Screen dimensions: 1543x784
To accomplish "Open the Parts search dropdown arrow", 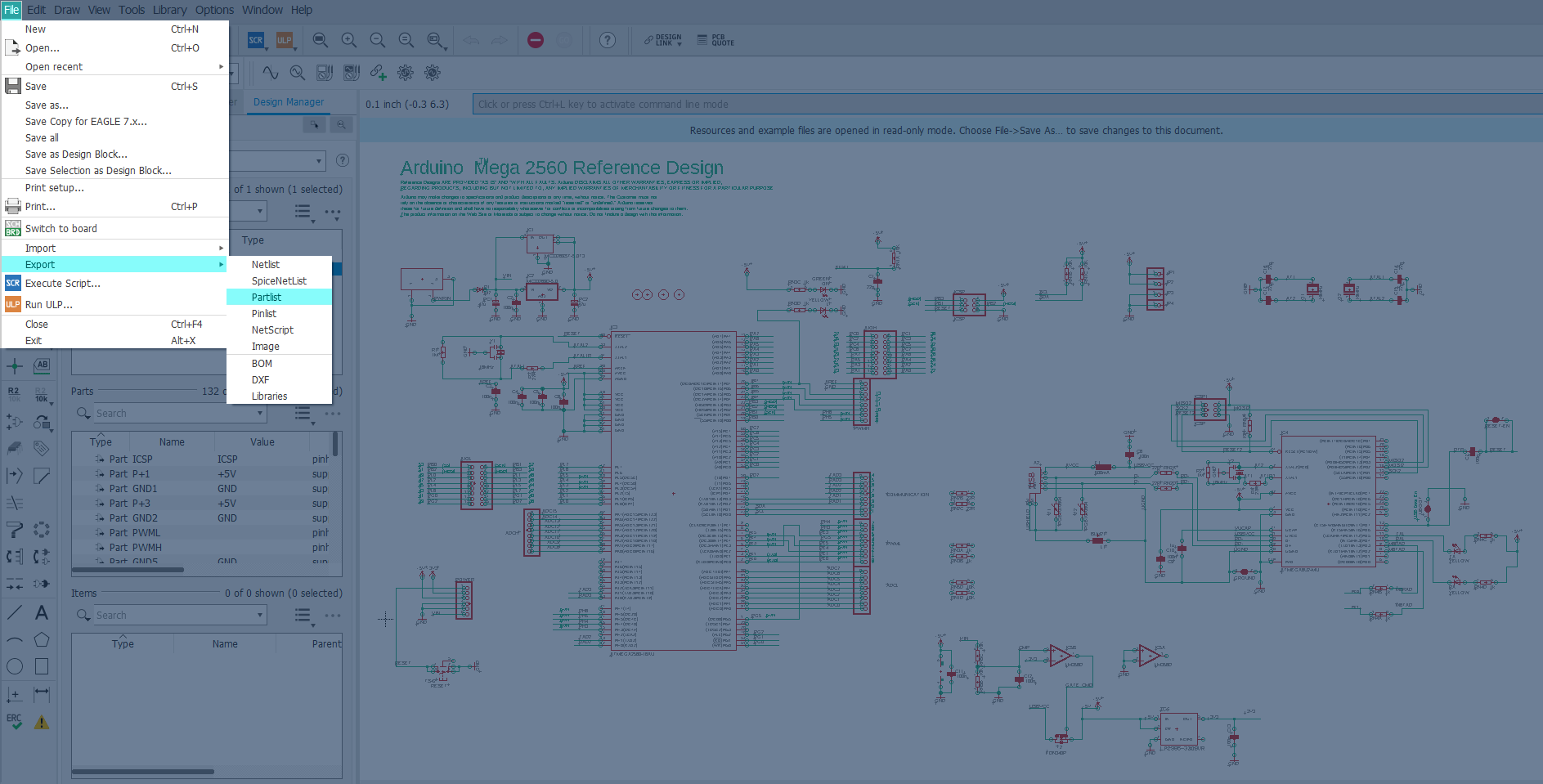I will coord(261,414).
